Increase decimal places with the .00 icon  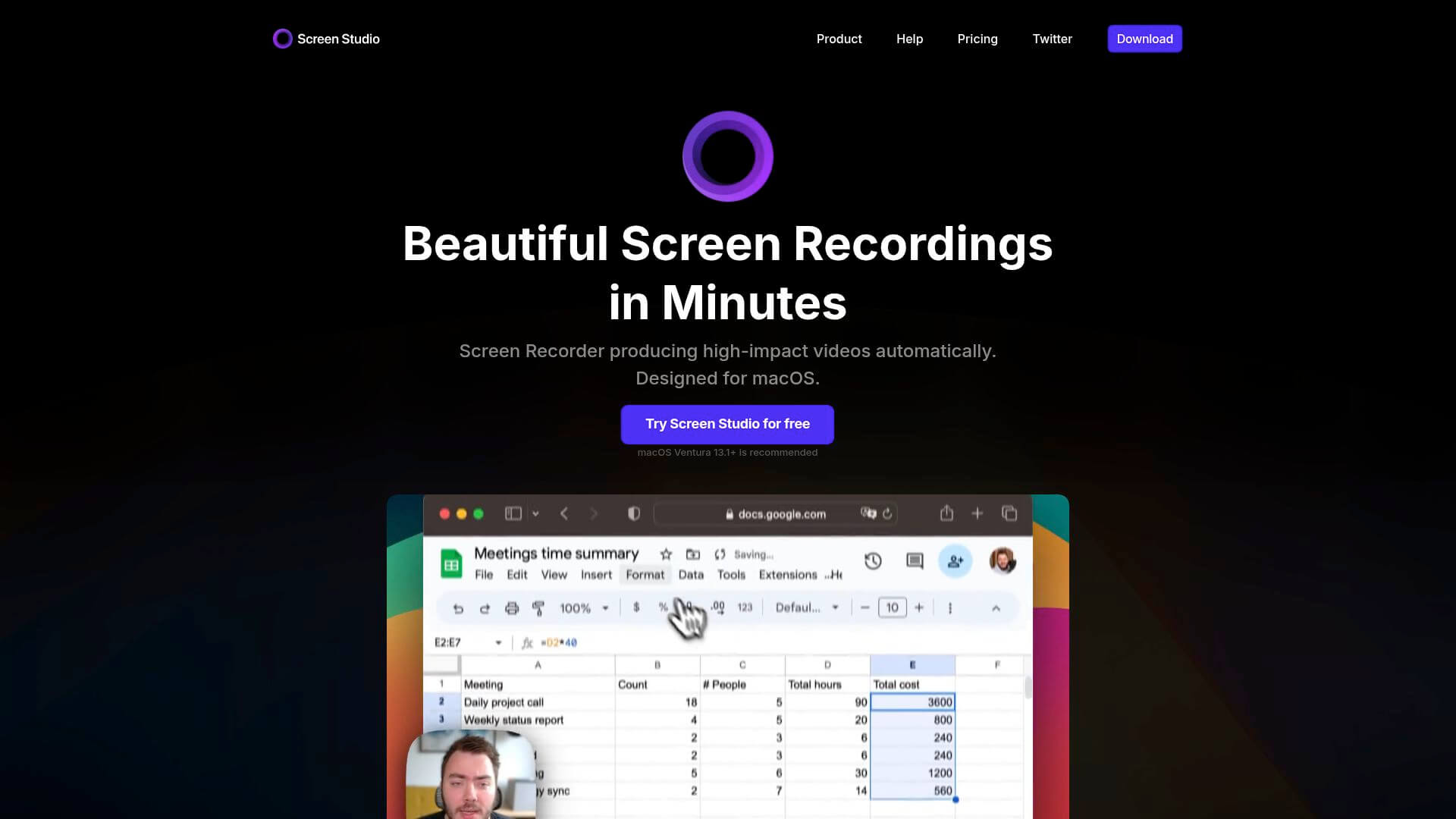[717, 607]
